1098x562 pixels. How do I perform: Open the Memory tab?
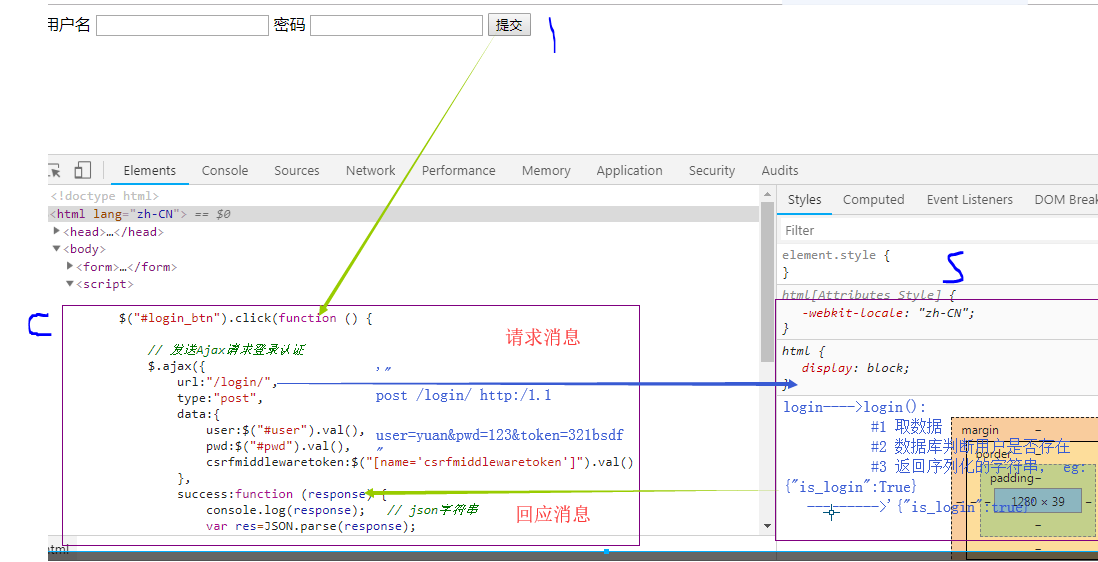coord(546,171)
